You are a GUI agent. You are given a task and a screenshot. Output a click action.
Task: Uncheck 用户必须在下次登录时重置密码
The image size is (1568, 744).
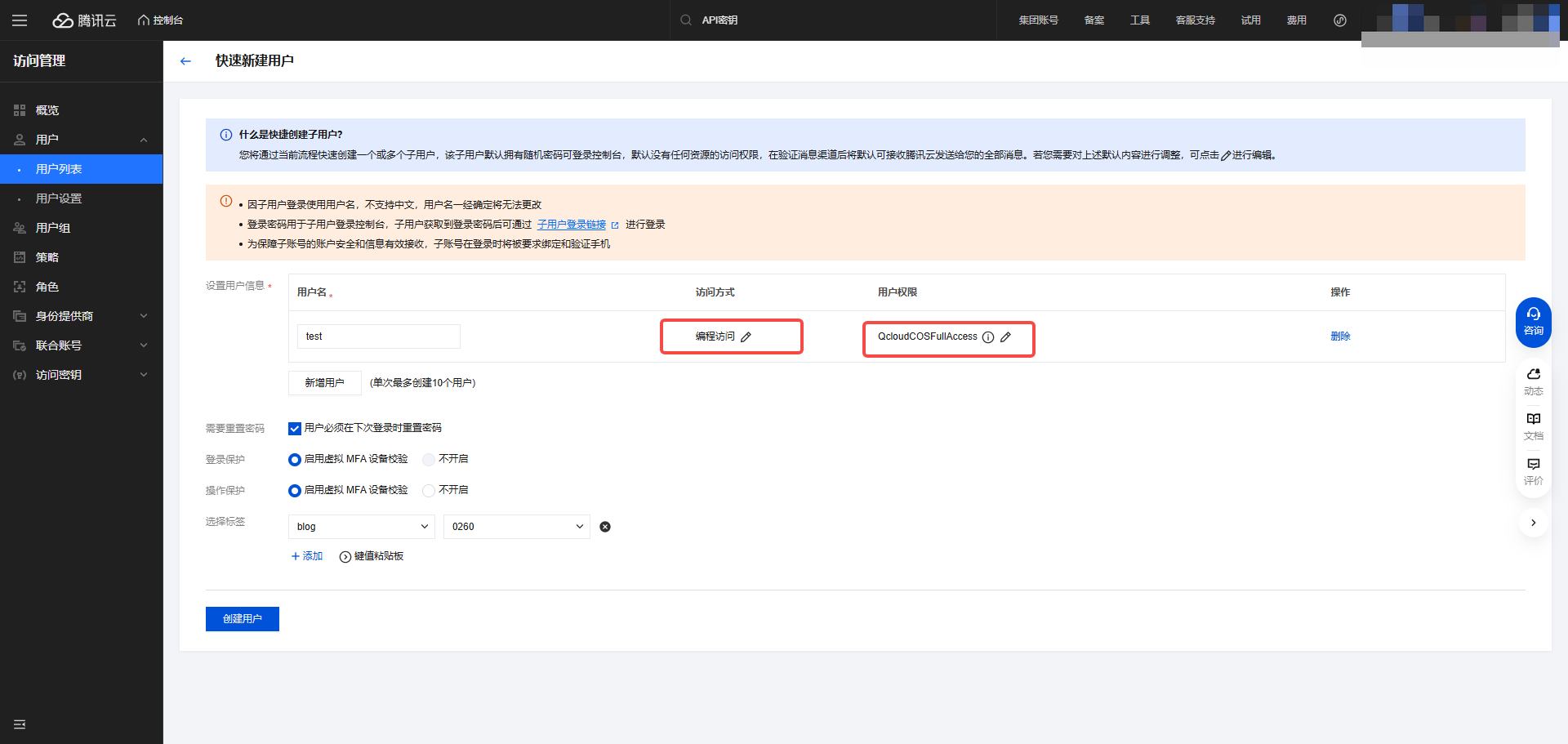(294, 428)
